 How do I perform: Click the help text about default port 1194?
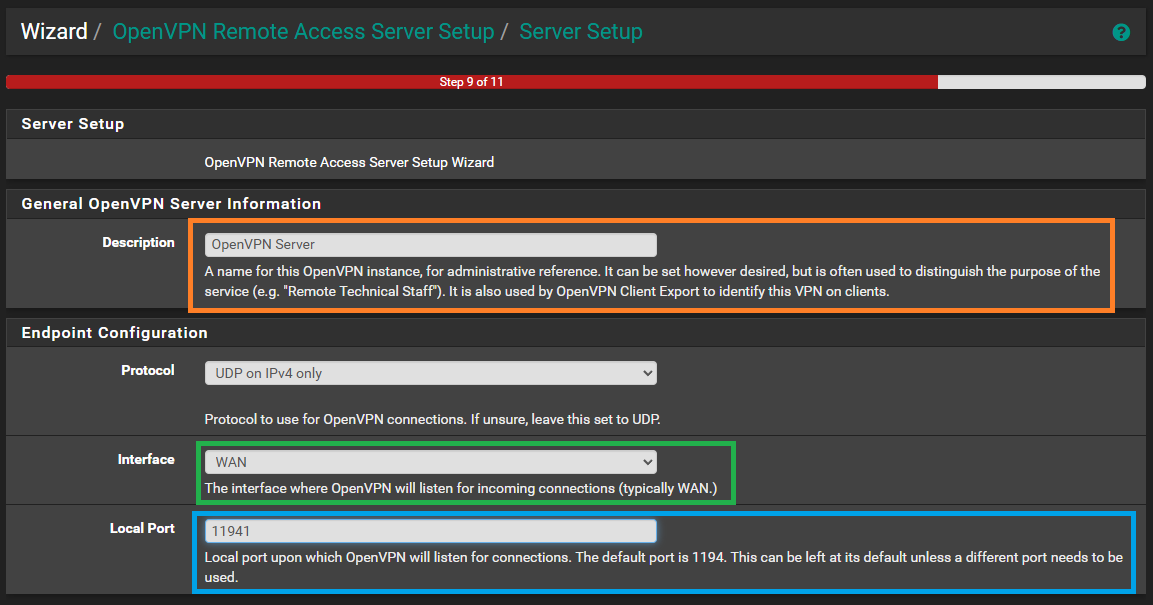coord(663,568)
